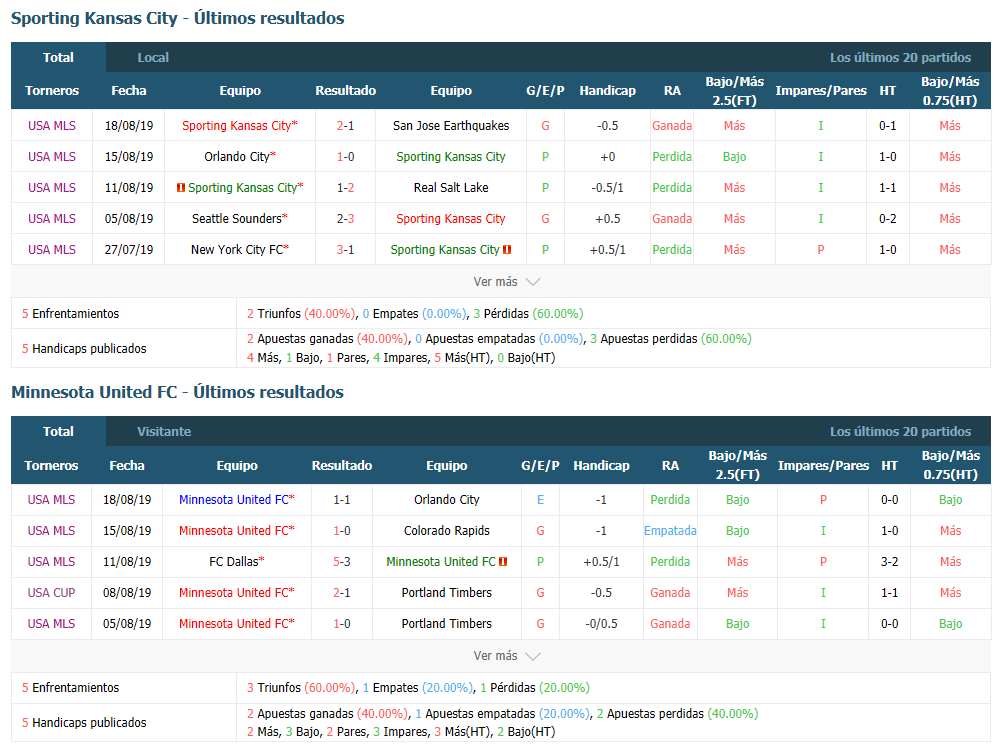Click HT score 0-2 in Seattle Sounders row
The height and width of the screenshot is (746, 1002).
pos(887,219)
